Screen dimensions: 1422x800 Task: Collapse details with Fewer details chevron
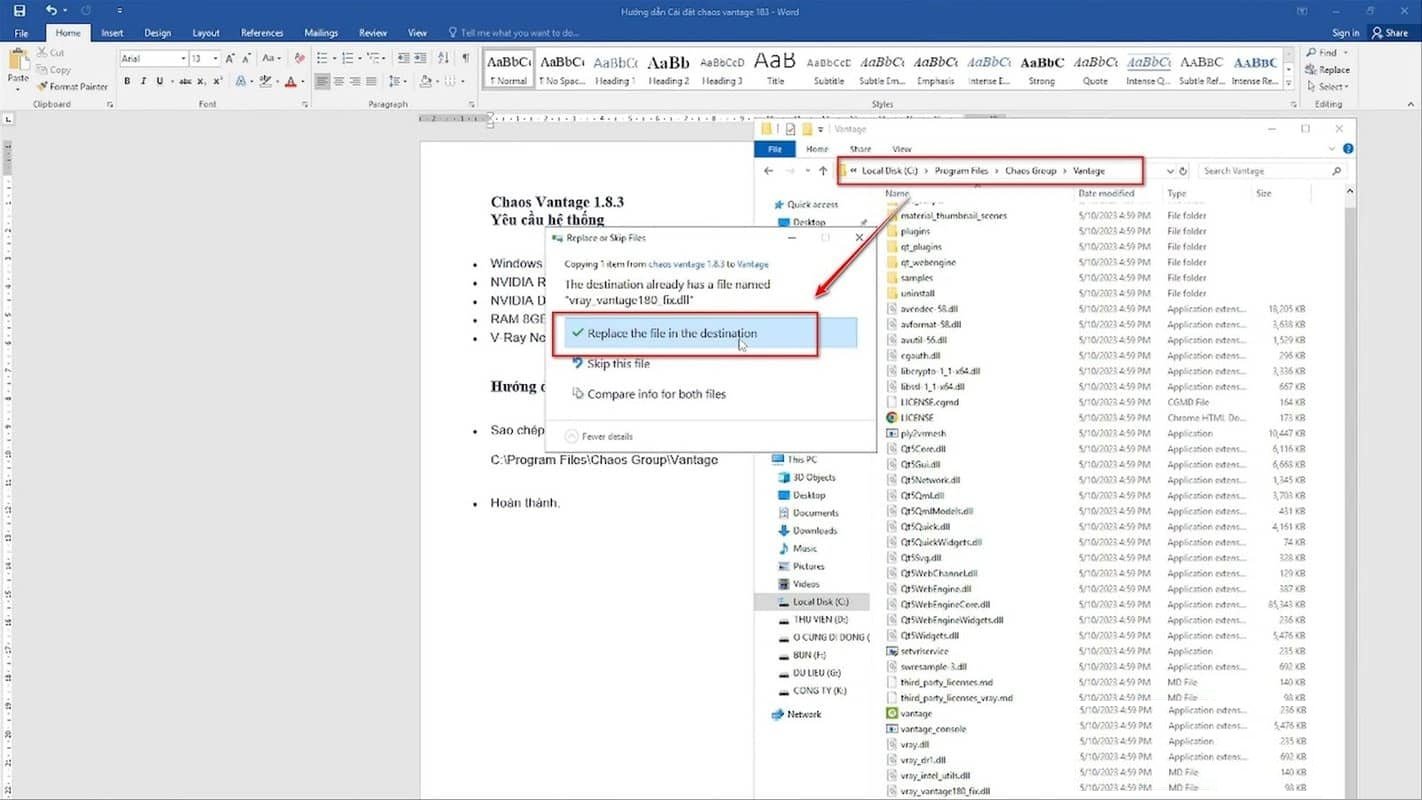[572, 436]
